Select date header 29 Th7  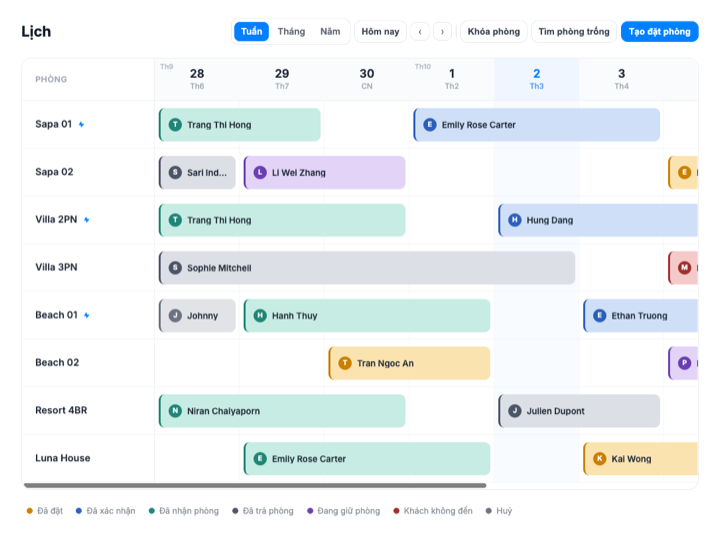[x=282, y=79]
